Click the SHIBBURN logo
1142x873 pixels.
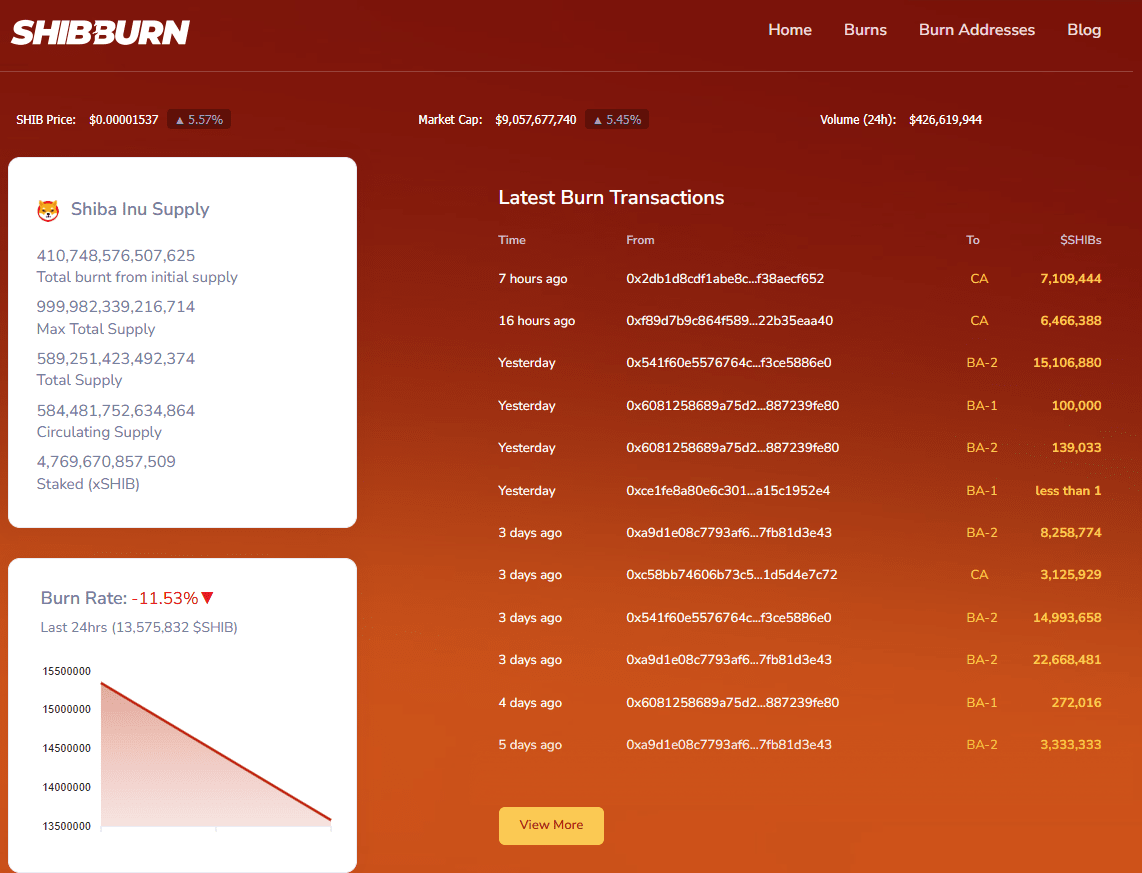pos(101,32)
